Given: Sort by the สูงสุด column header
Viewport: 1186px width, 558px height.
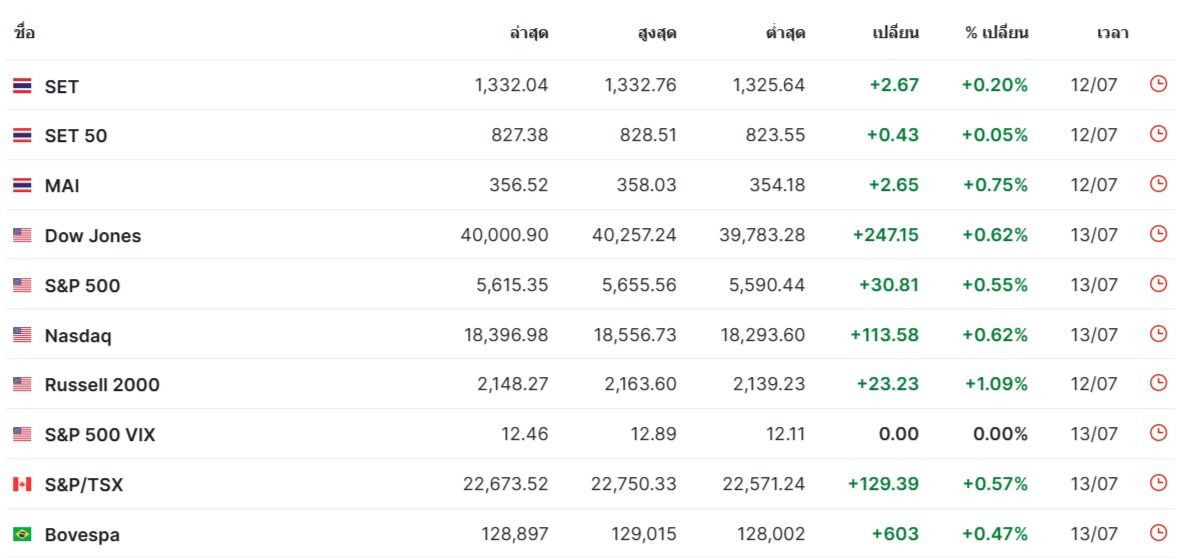Looking at the screenshot, I should click(x=657, y=33).
